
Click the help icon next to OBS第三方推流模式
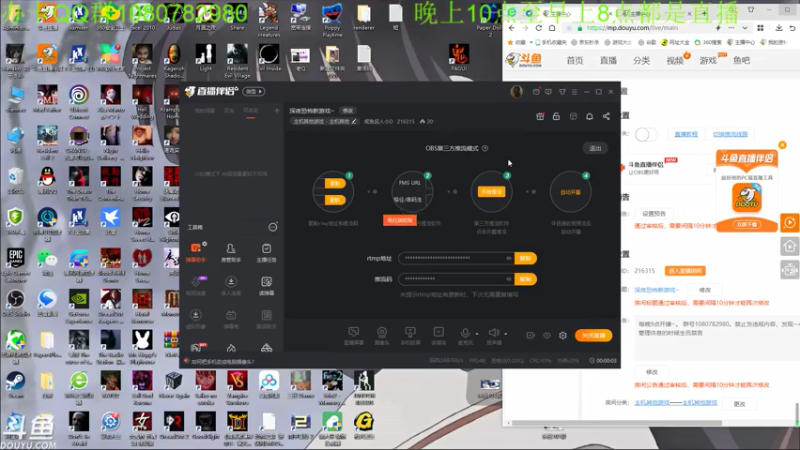click(485, 148)
